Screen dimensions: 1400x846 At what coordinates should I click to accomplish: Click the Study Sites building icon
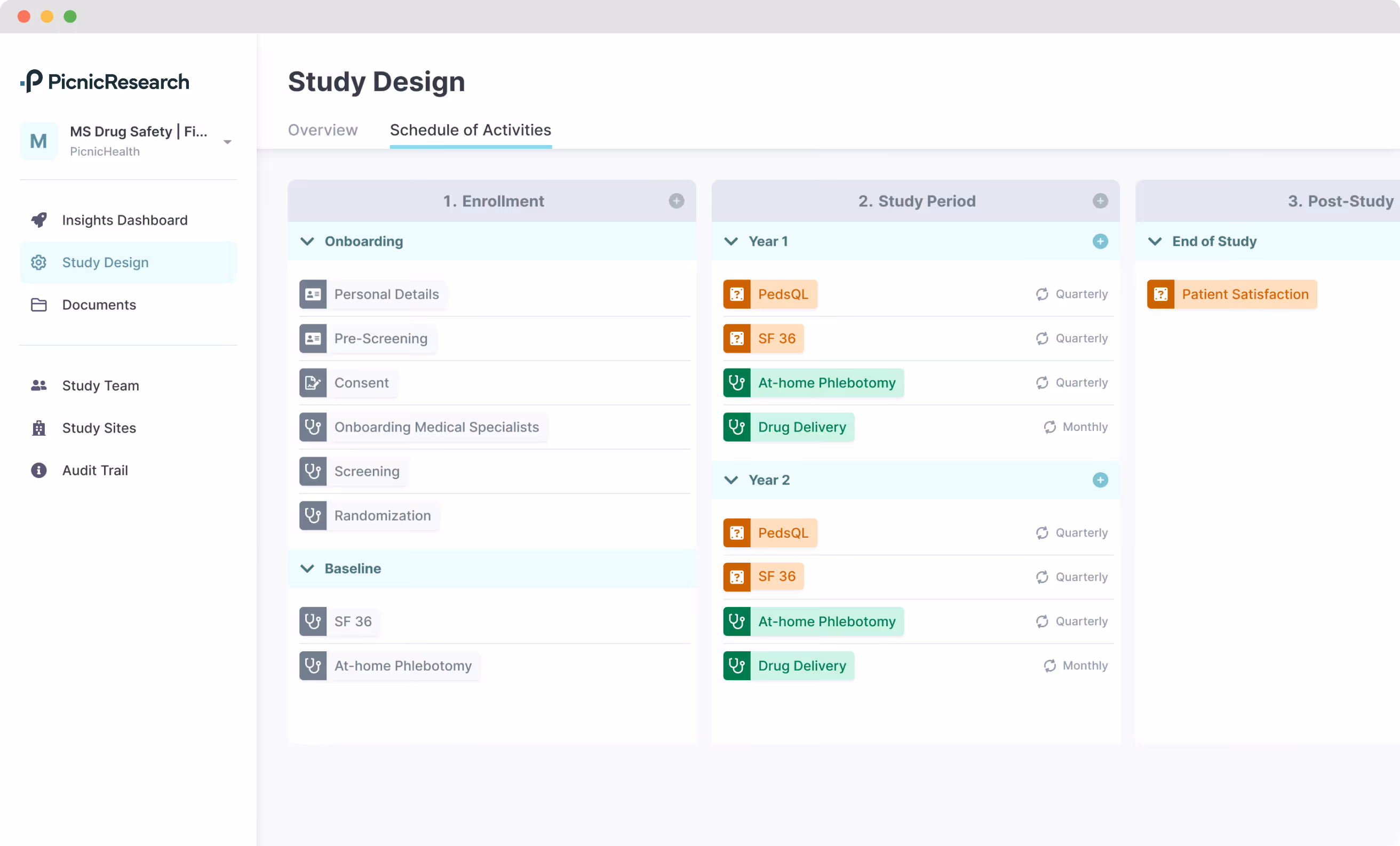pyautogui.click(x=38, y=427)
